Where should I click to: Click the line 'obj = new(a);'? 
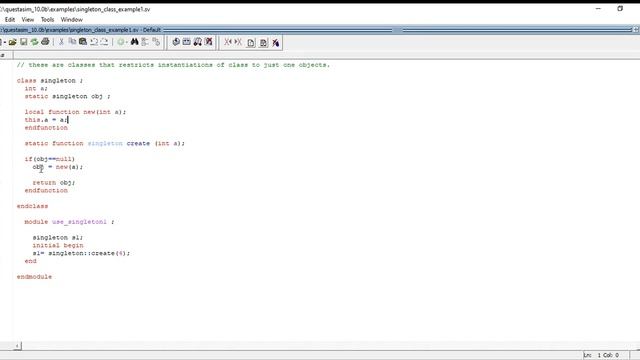(x=58, y=167)
